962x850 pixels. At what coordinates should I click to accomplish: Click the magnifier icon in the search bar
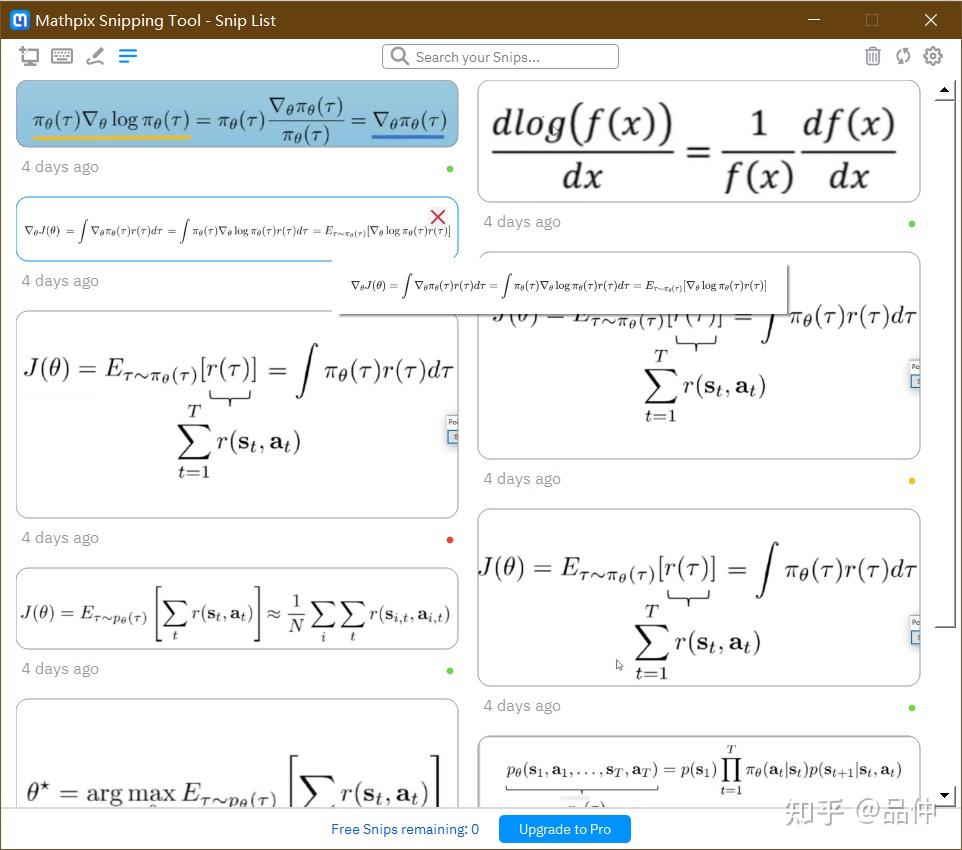point(400,57)
